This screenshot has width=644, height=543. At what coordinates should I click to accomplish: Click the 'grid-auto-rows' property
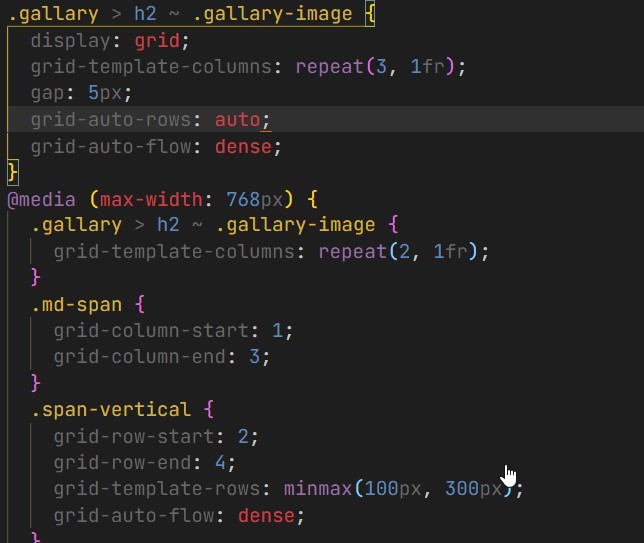pyautogui.click(x=110, y=120)
